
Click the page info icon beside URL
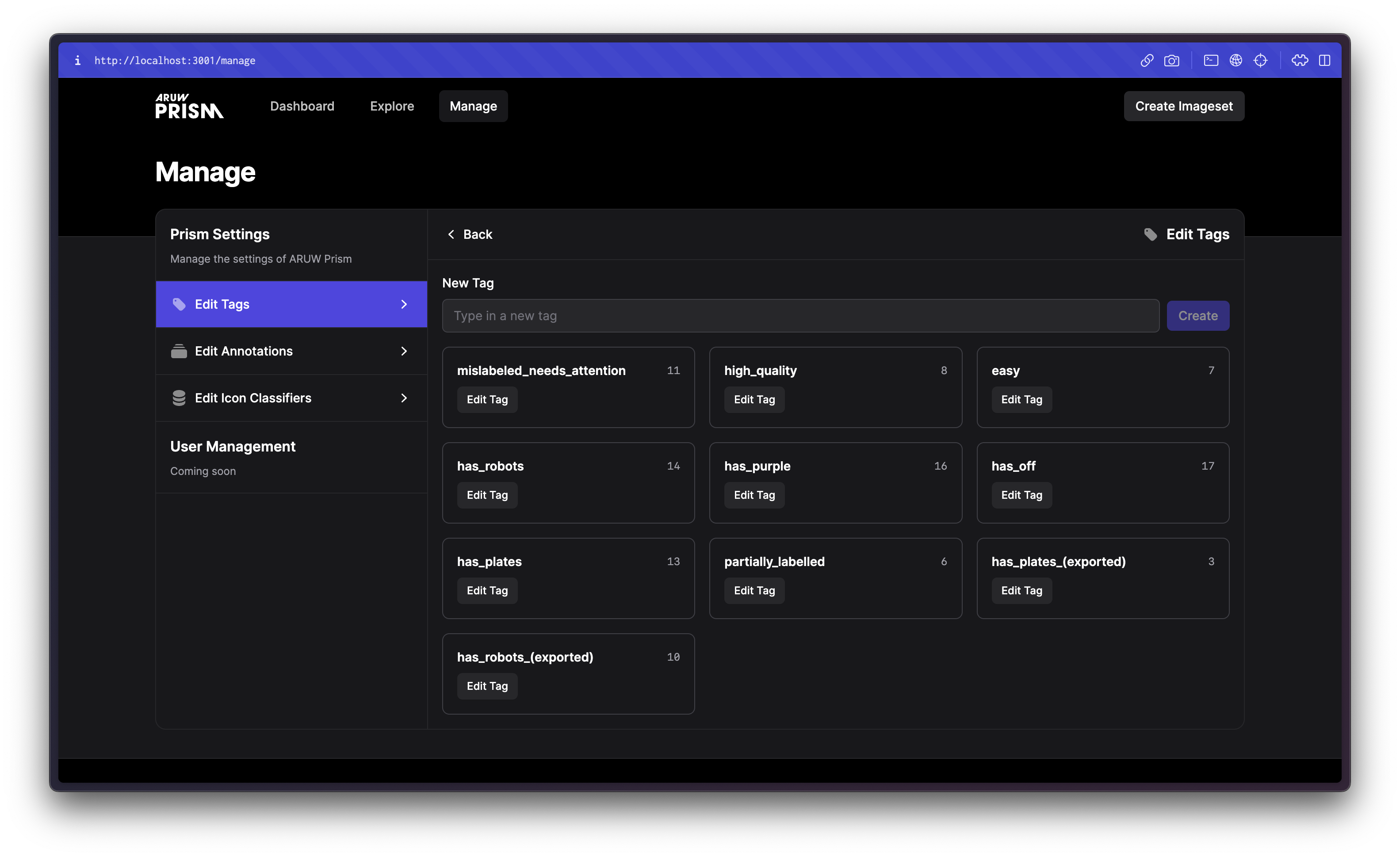78,60
